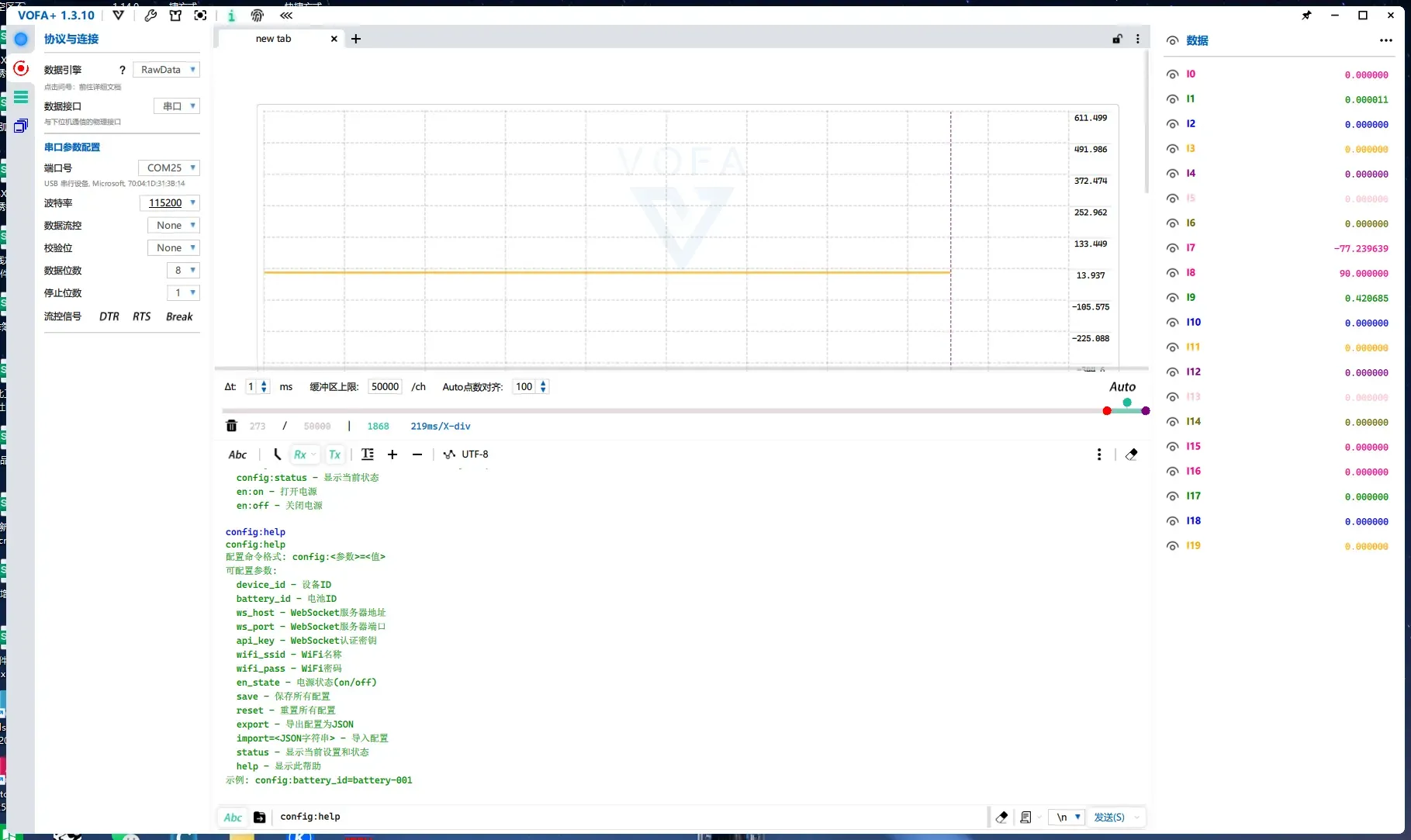This screenshot has height=840, width=1411.
Task: Open the \n line ending dropdown
Action: [1066, 817]
